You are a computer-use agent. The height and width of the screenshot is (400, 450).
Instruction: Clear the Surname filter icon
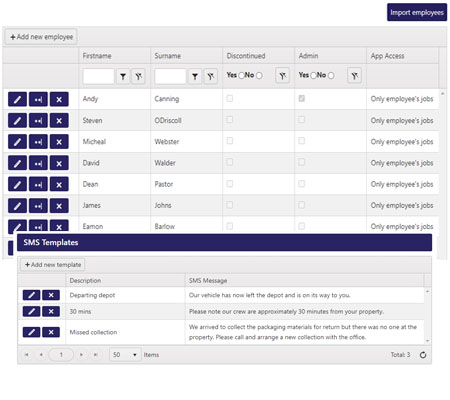pyautogui.click(x=211, y=77)
